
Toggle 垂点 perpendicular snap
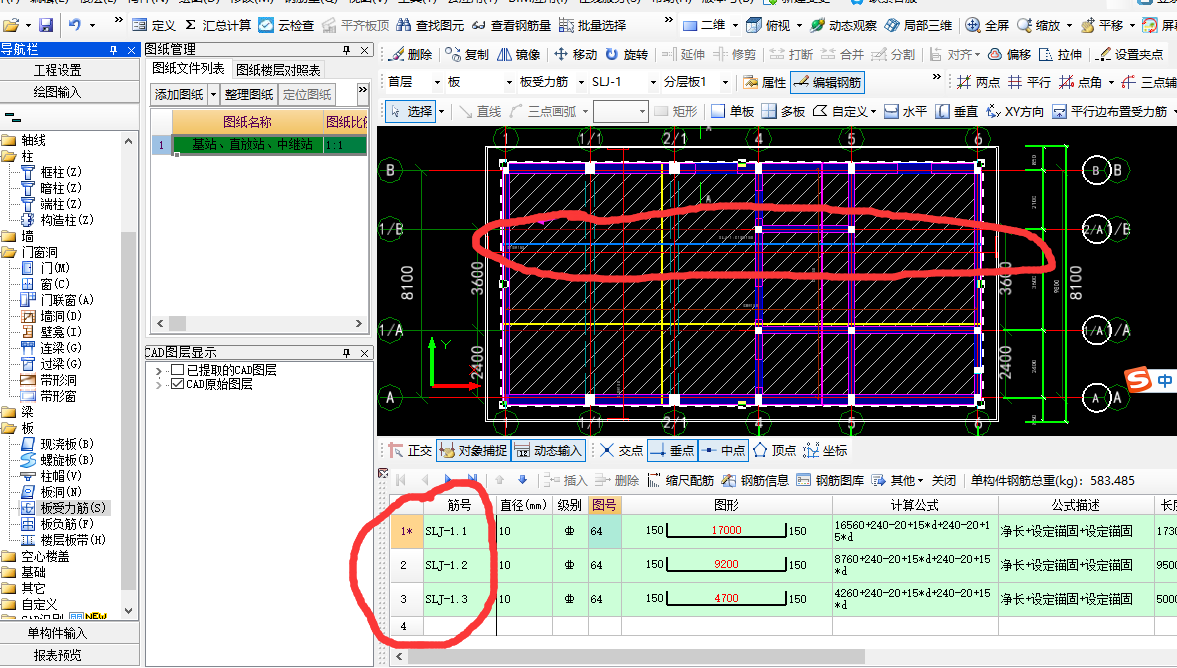click(x=673, y=450)
